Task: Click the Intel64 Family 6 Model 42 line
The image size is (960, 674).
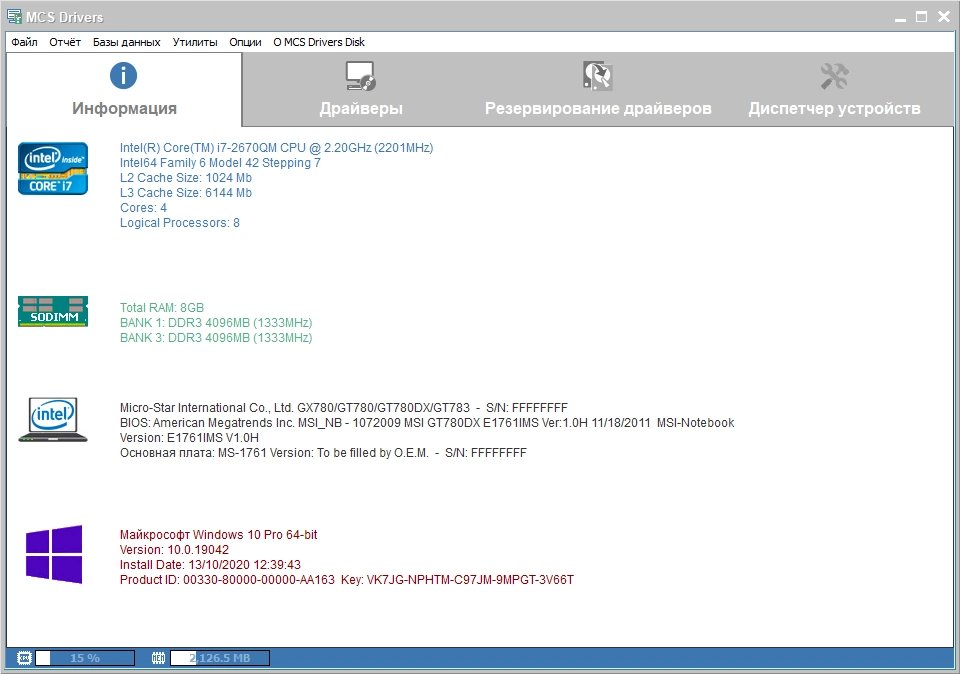Action: pos(220,163)
